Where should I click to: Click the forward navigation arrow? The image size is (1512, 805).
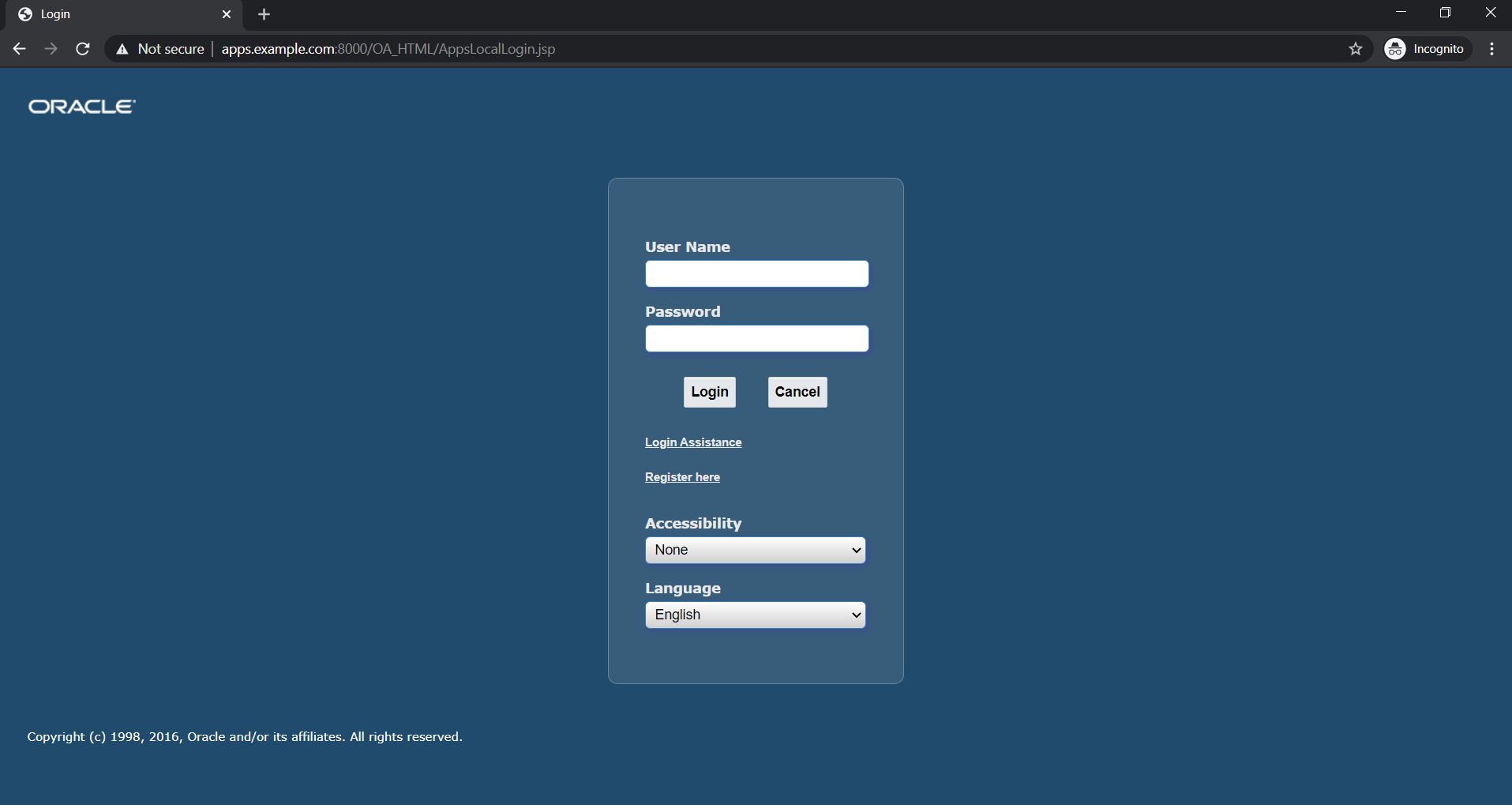51,48
